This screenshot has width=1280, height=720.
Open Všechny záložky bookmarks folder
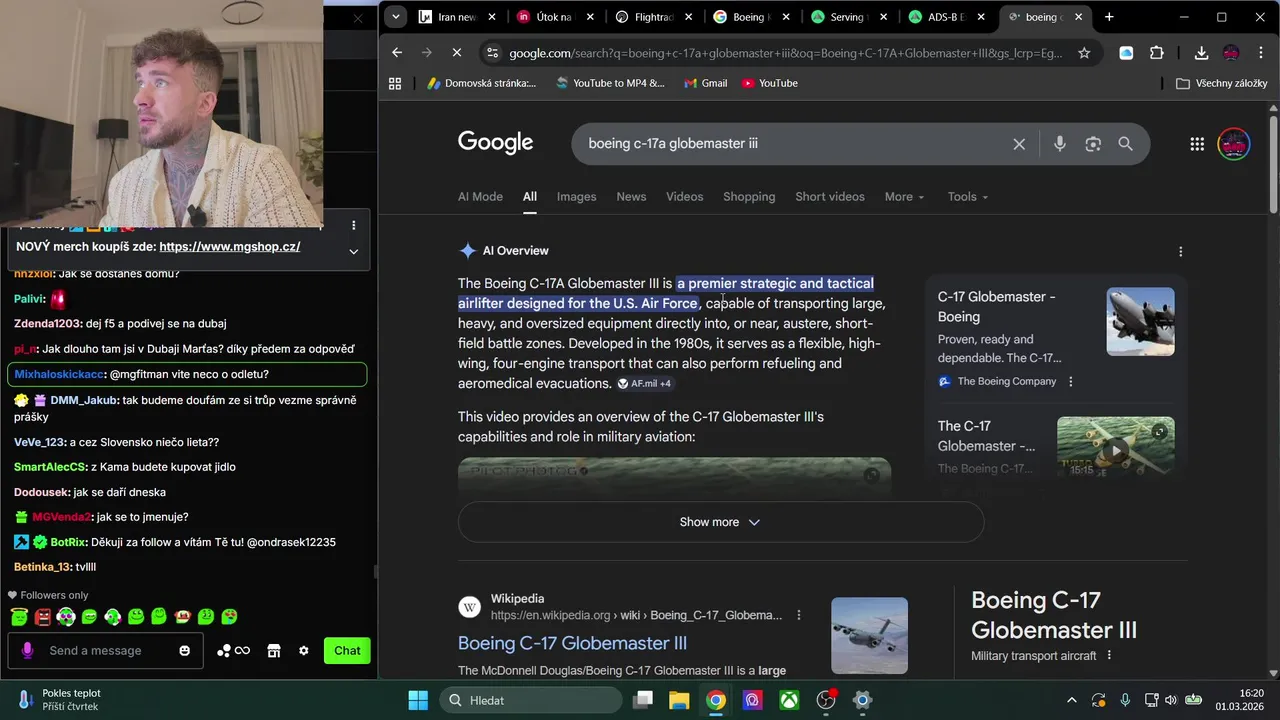[1222, 83]
